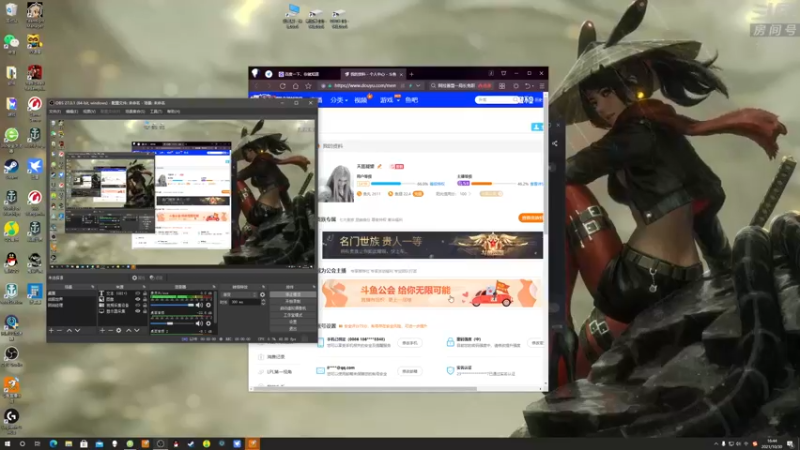Select the active Douyu personal center tab
Viewport: 800px width, 450px height.
[372, 74]
